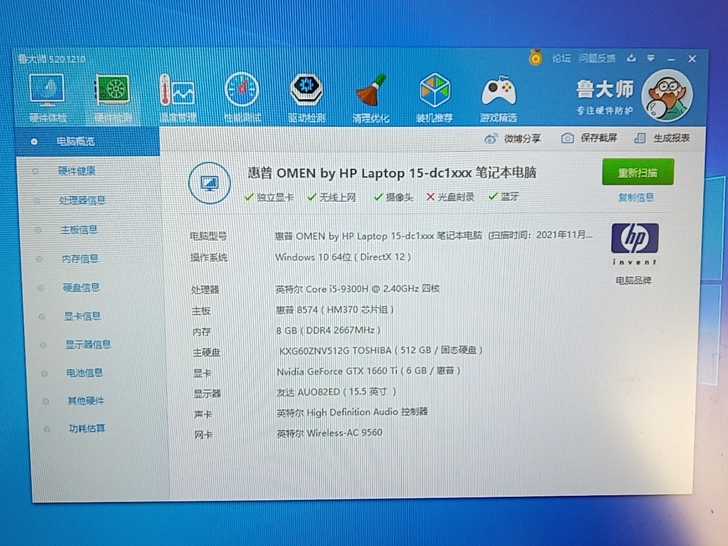Click the 鲁大师 mascot avatar
The height and width of the screenshot is (546, 728).
pyautogui.click(x=667, y=96)
